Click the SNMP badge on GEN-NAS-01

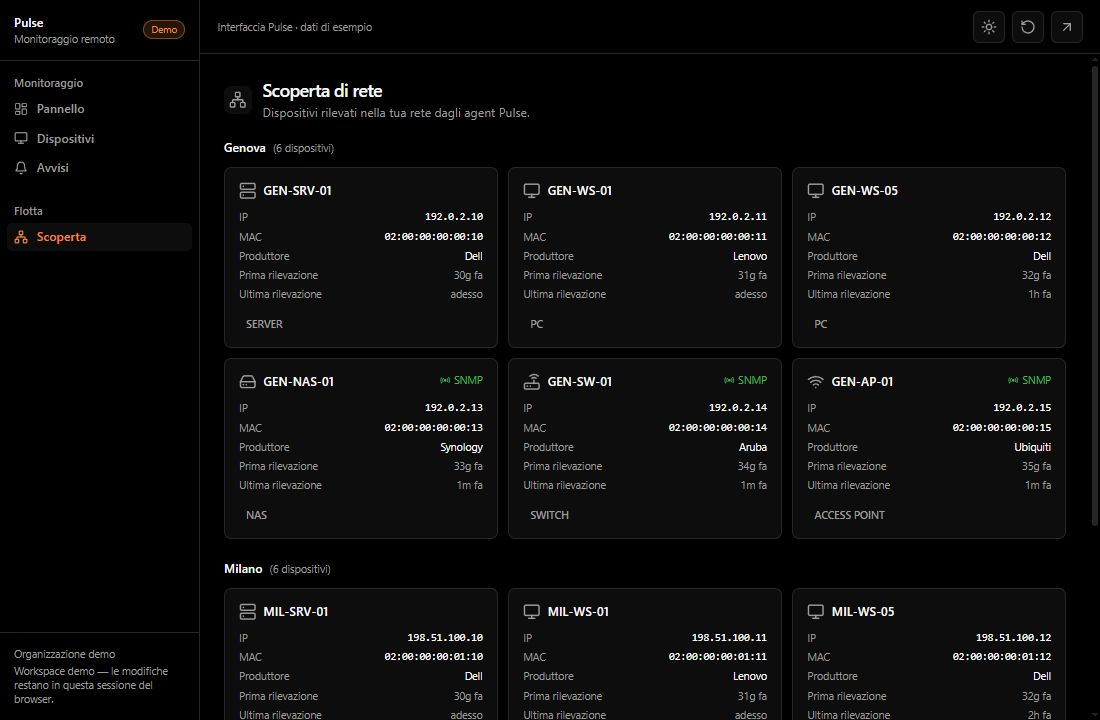pos(462,380)
